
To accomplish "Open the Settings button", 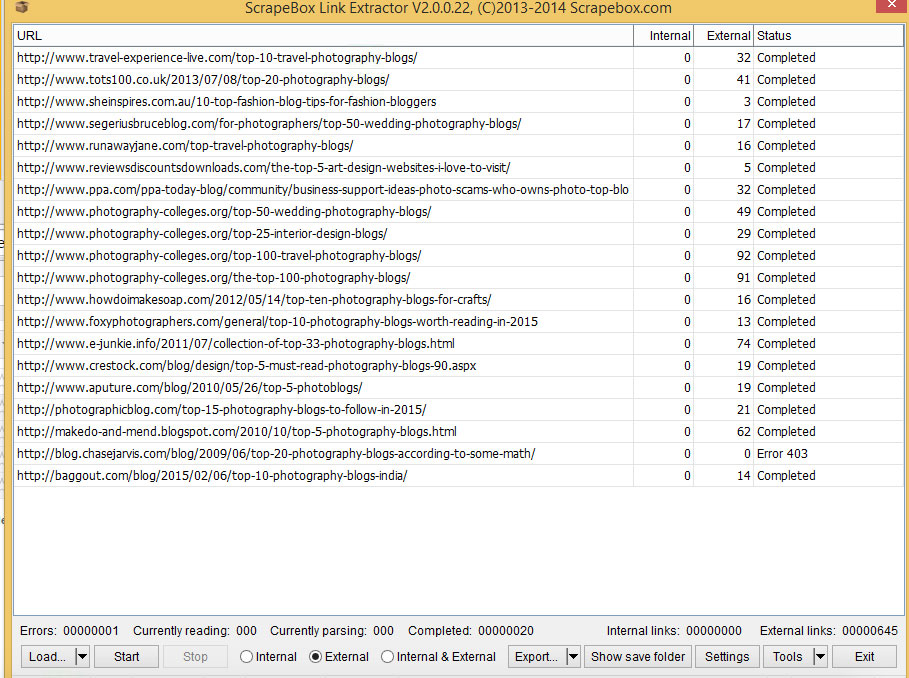I will (727, 657).
